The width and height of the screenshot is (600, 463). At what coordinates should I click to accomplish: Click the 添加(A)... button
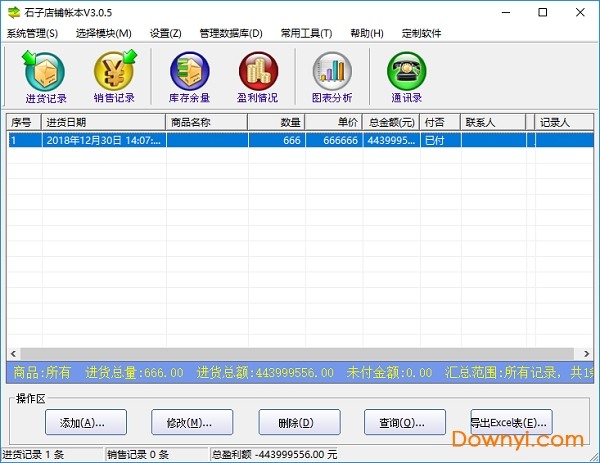click(86, 422)
